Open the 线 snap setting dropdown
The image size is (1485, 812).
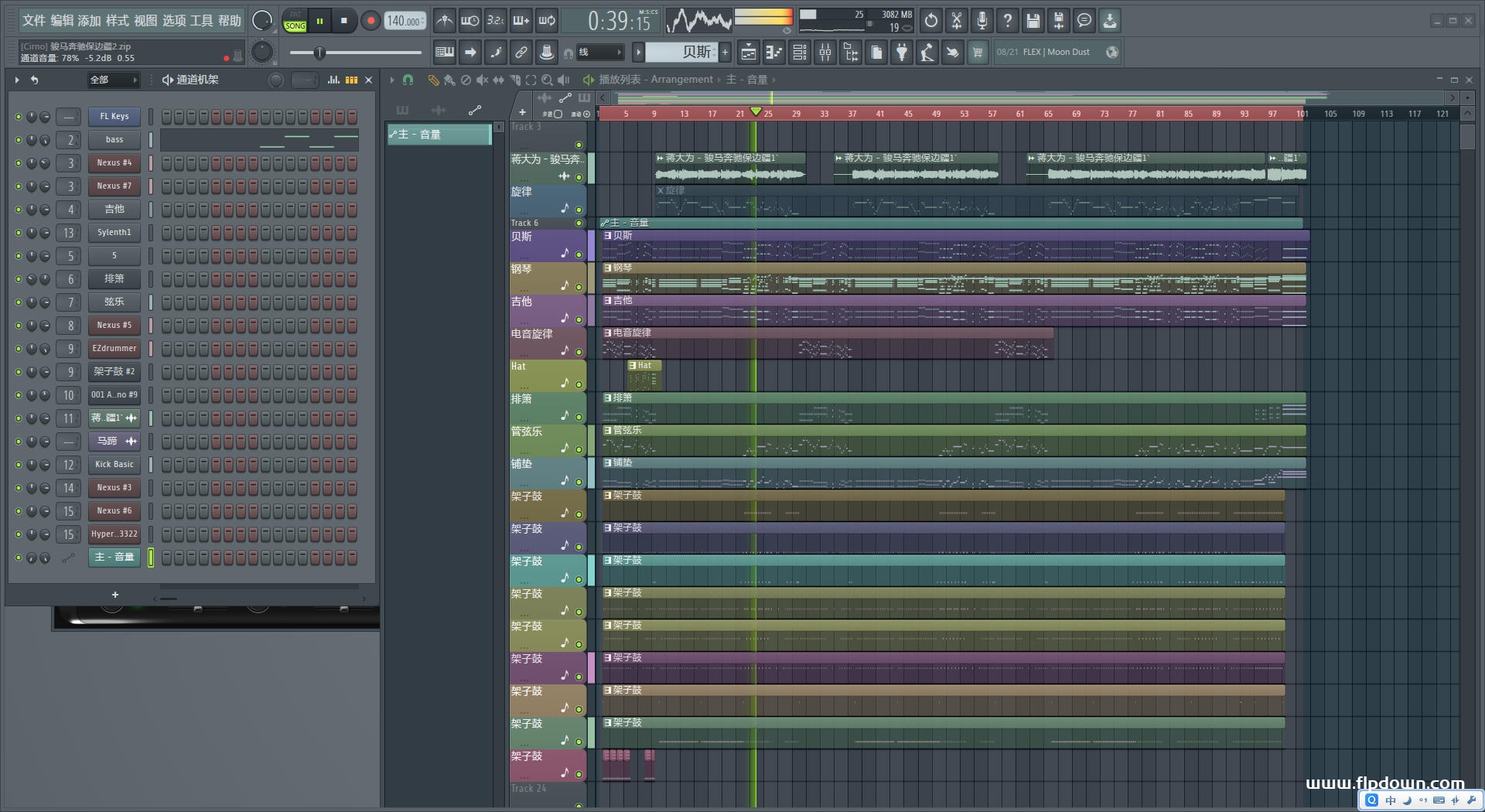tap(599, 53)
